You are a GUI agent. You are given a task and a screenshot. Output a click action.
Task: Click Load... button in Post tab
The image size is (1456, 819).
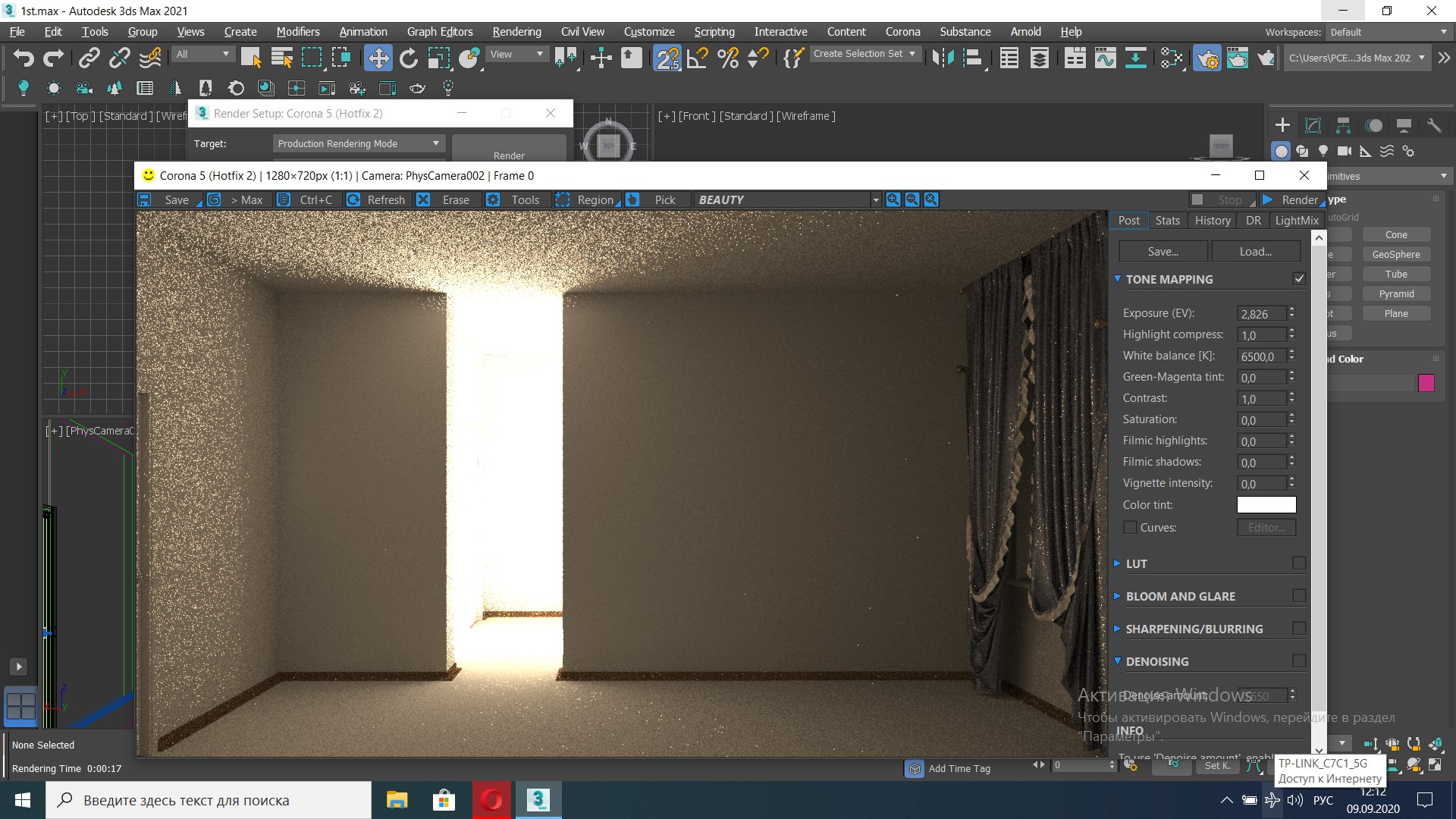click(x=1256, y=251)
